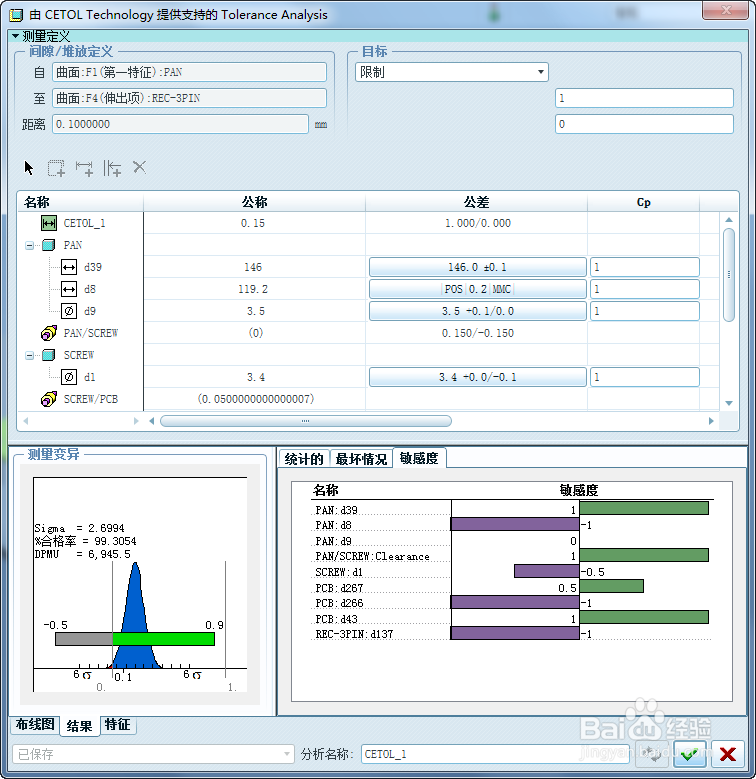
Task: Open the 已保存 dropdown list
Action: pos(153,754)
